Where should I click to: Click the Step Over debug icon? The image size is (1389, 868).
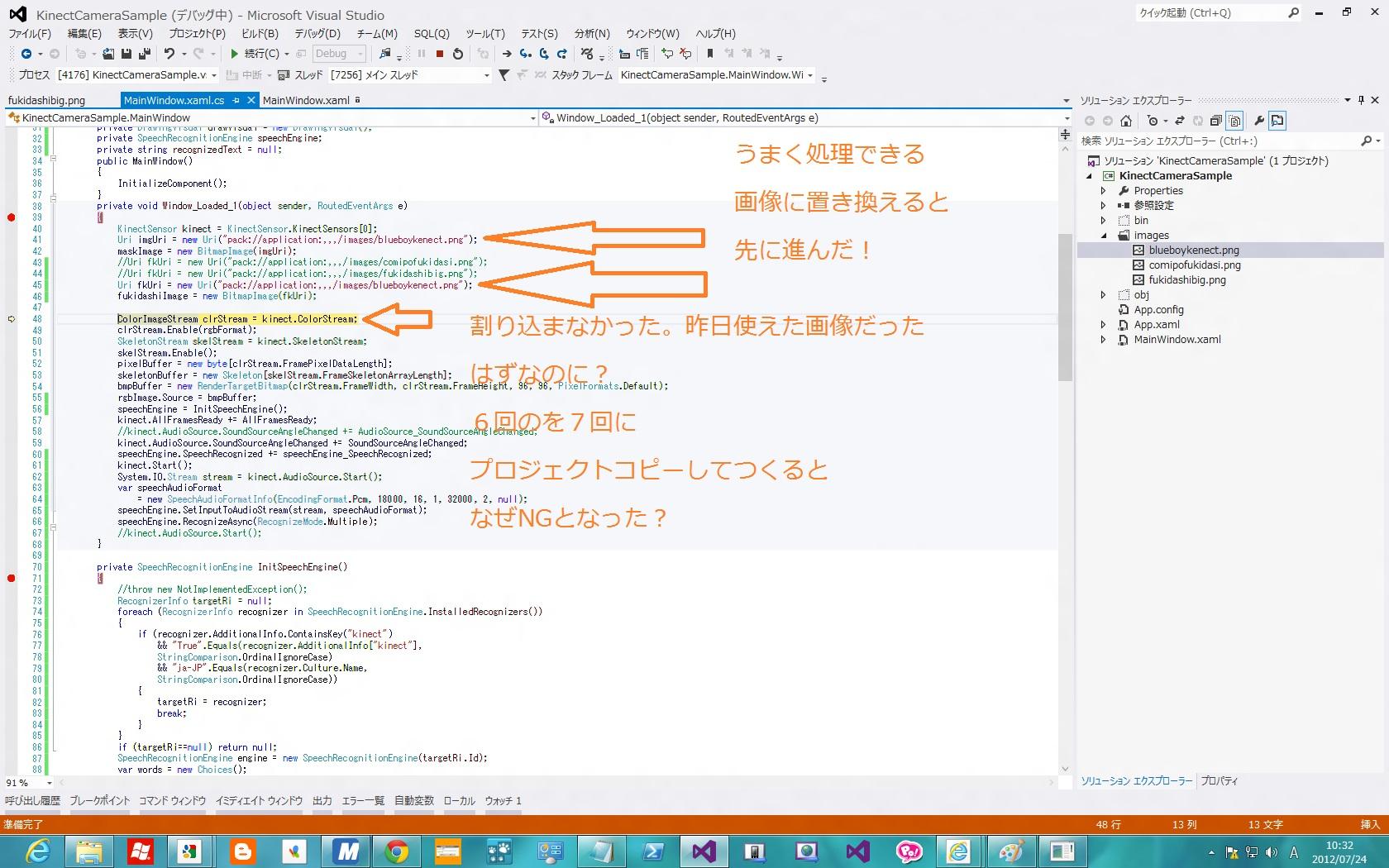pyautogui.click(x=544, y=54)
